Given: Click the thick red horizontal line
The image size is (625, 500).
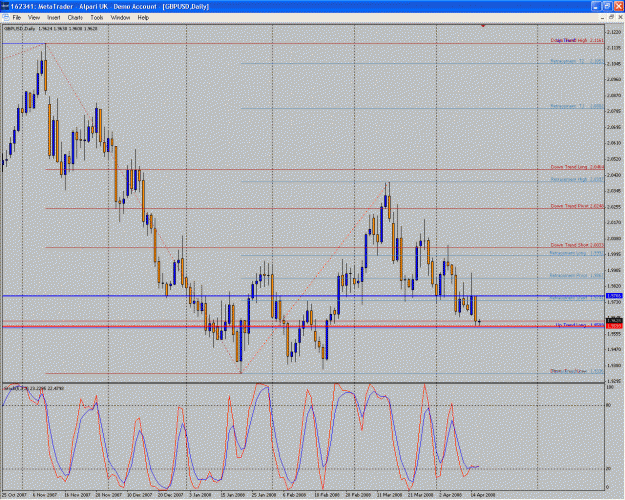Looking at the screenshot, I should [x=304, y=327].
